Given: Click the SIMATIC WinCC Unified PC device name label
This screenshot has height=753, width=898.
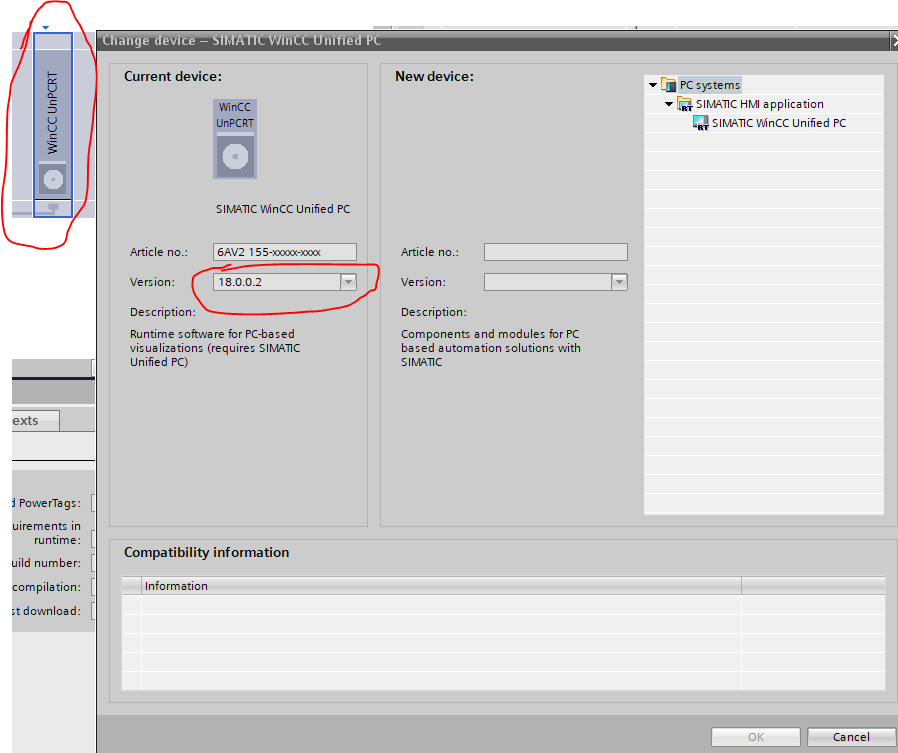Looking at the screenshot, I should (283, 209).
